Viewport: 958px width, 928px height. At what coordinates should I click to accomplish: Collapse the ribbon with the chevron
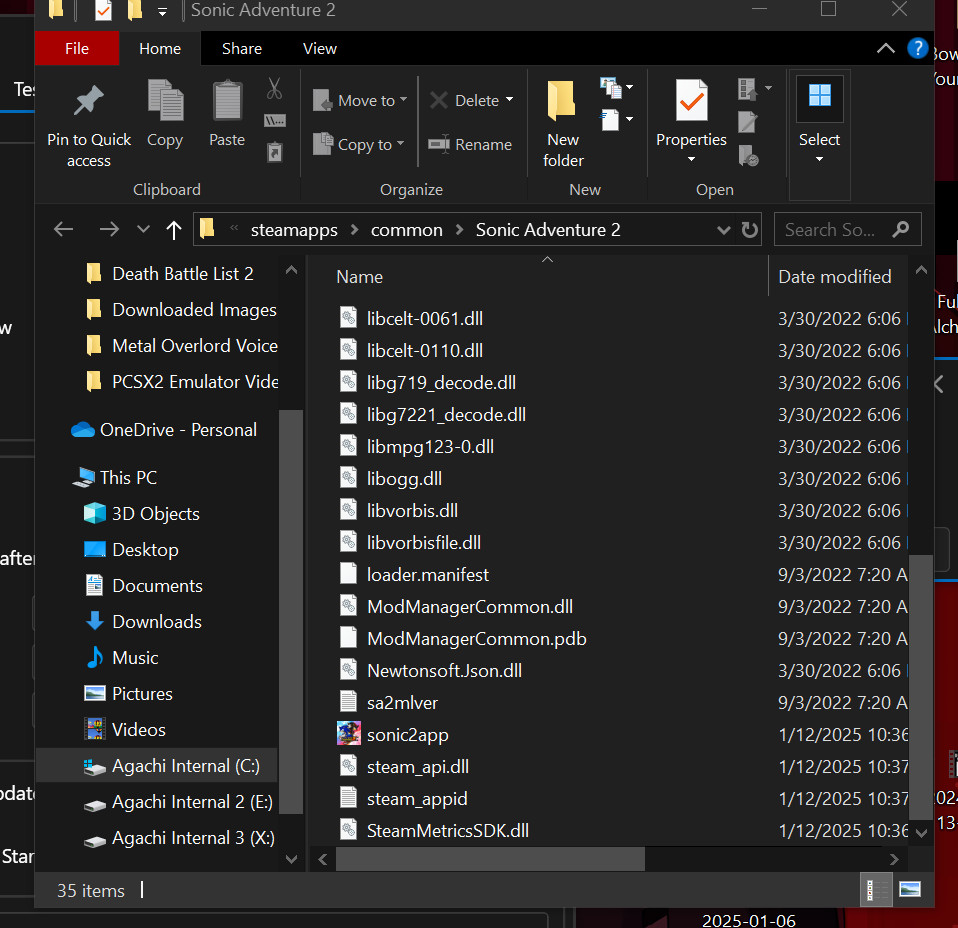[886, 48]
